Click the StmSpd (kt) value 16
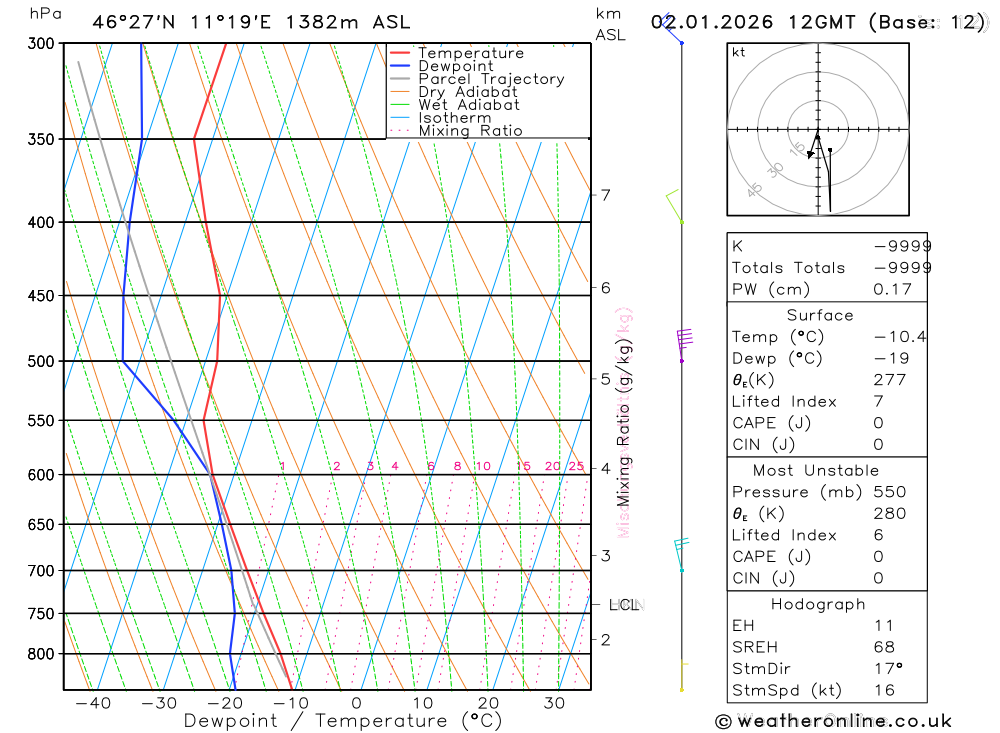 coord(885,691)
